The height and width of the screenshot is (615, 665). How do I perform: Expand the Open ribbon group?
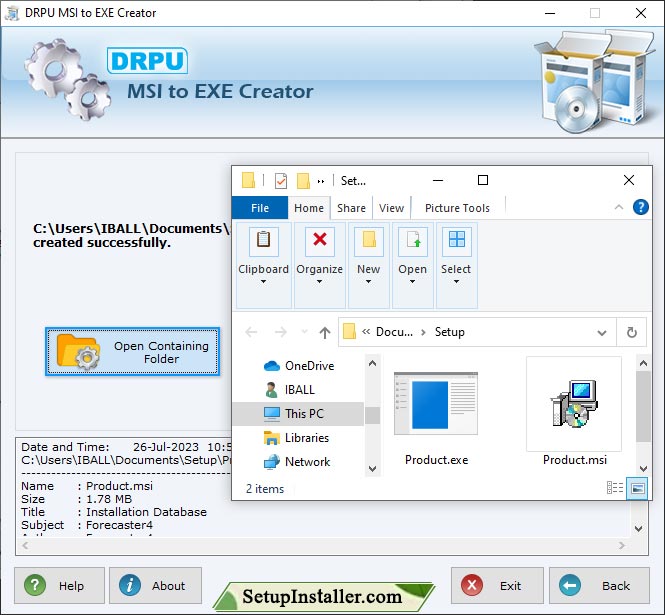(412, 266)
